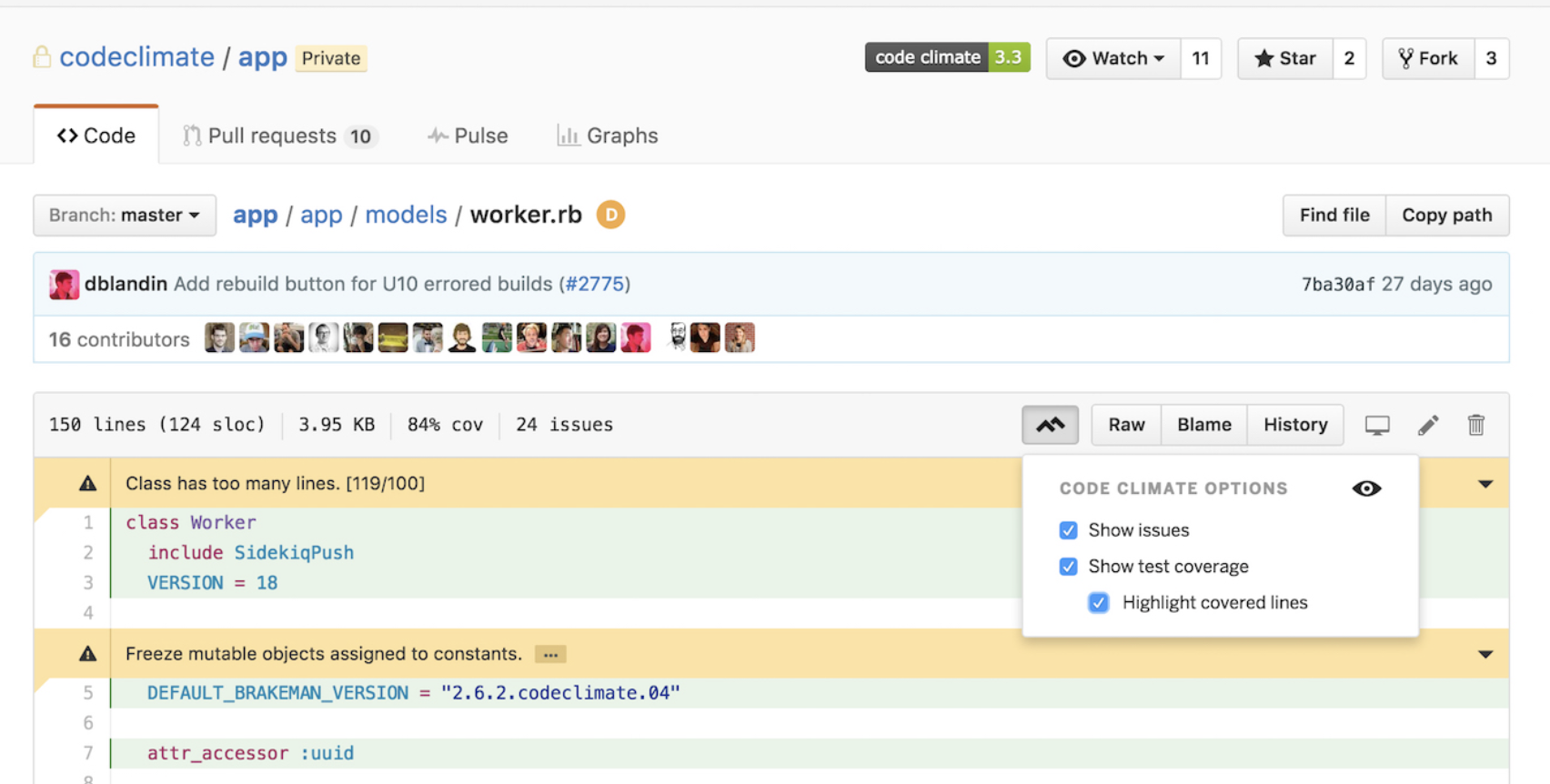Viewport: 1550px width, 784px height.
Task: Uncheck Show test coverage
Action: (x=1068, y=567)
